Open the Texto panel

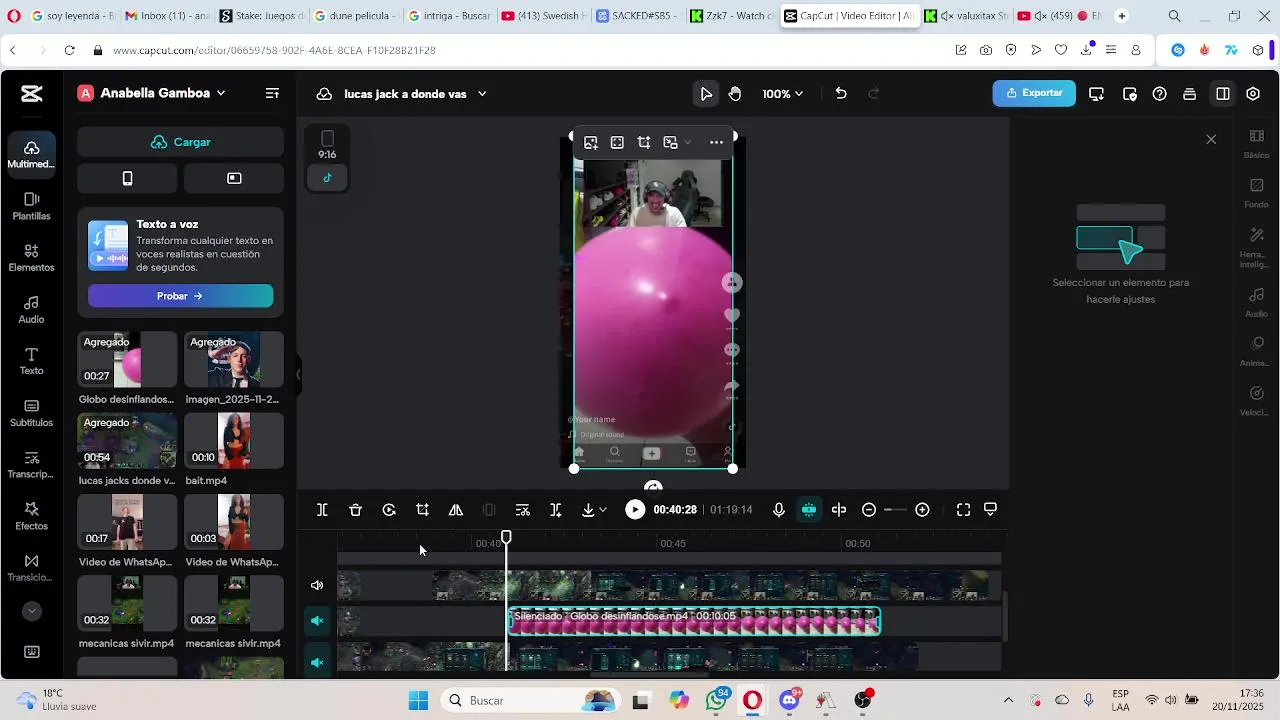[31, 362]
